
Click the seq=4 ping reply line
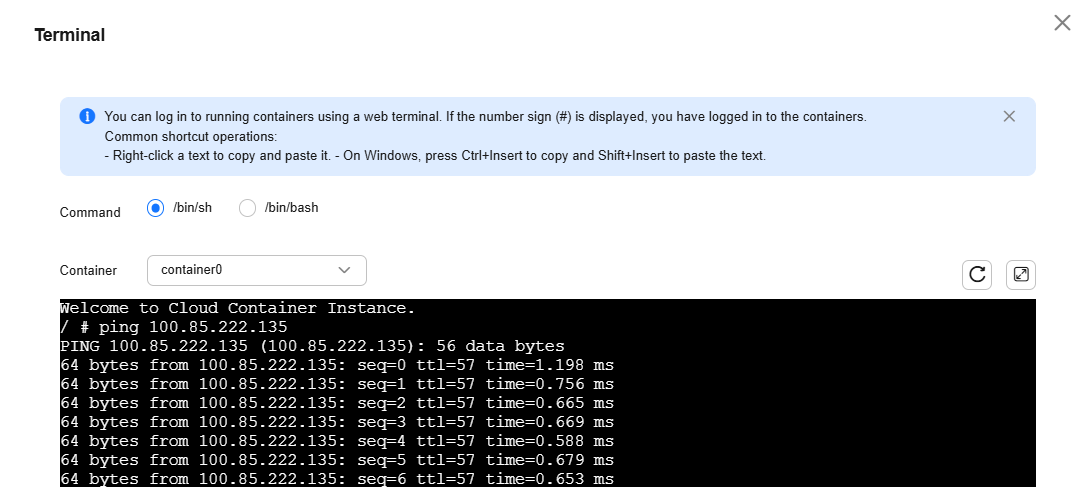coord(337,441)
